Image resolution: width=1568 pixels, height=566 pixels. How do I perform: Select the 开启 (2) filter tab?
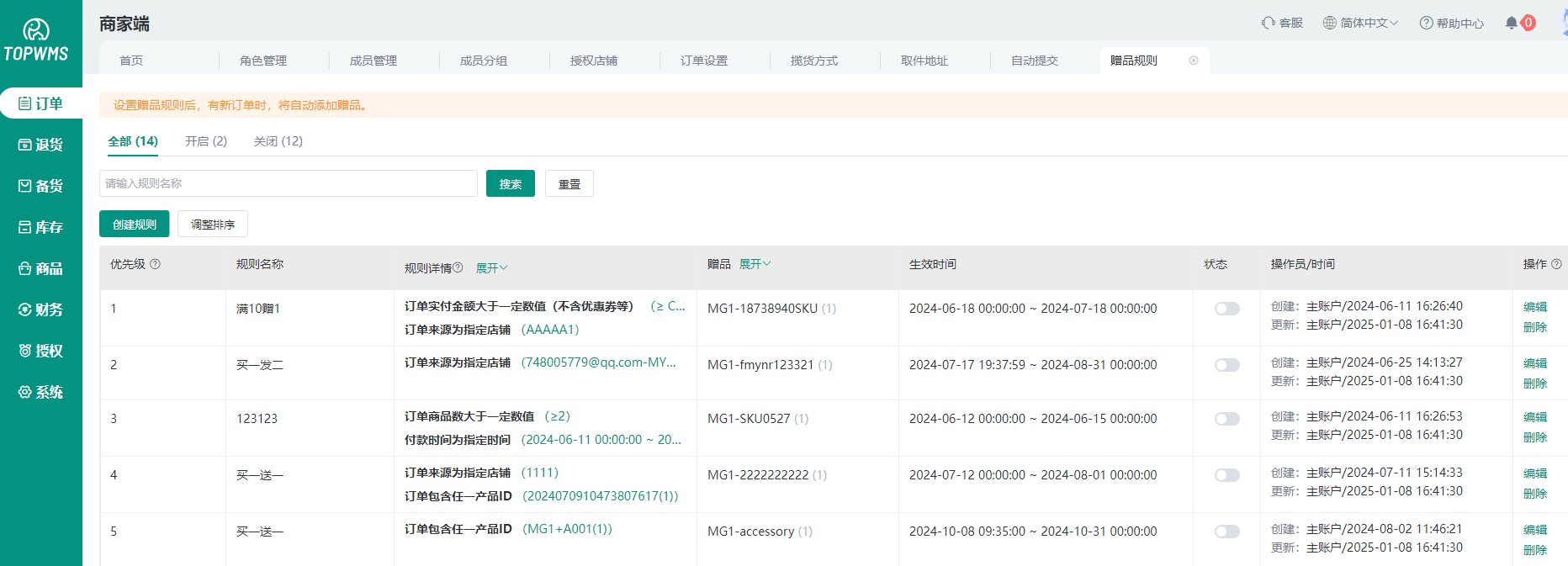point(206,141)
